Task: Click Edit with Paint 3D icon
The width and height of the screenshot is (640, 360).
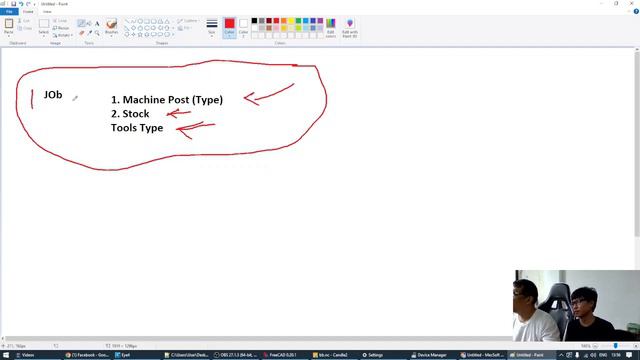Action: tap(350, 28)
